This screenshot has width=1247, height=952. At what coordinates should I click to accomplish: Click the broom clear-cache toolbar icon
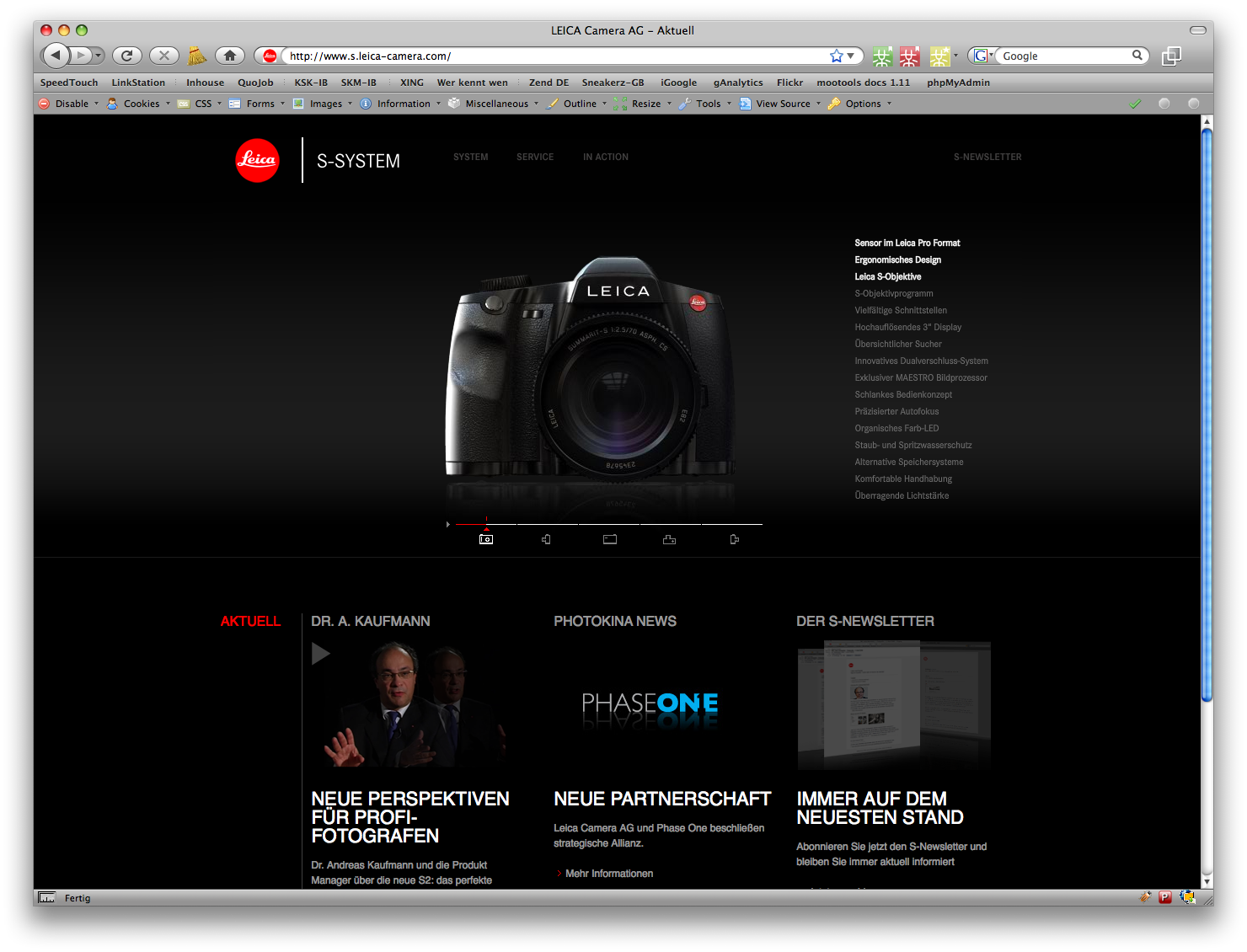[x=196, y=56]
